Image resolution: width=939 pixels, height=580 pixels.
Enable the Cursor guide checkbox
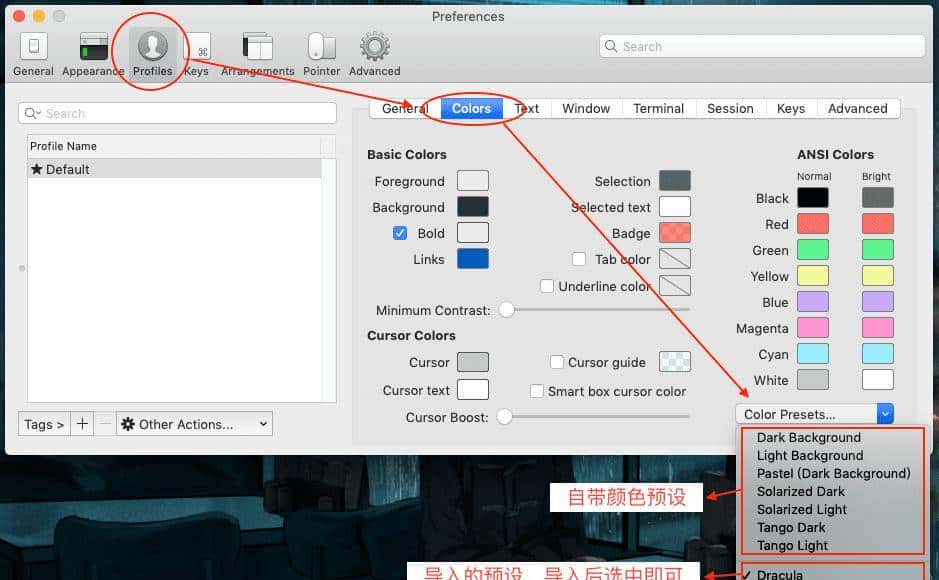[x=556, y=362]
